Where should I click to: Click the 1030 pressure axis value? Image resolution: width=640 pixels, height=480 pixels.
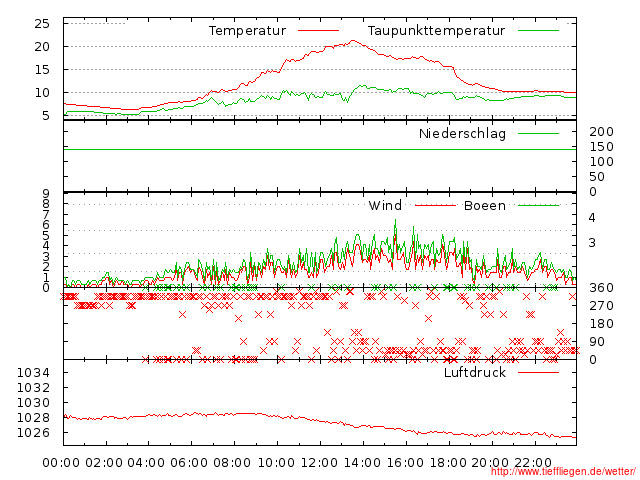tap(33, 402)
